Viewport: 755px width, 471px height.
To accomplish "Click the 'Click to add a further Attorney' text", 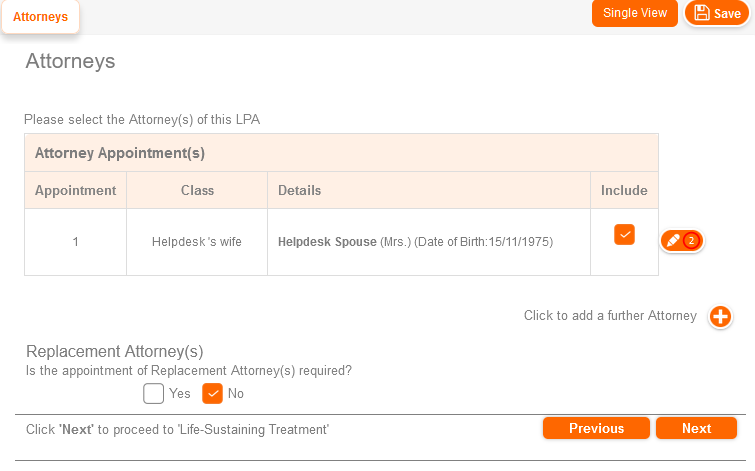I will coord(610,316).
